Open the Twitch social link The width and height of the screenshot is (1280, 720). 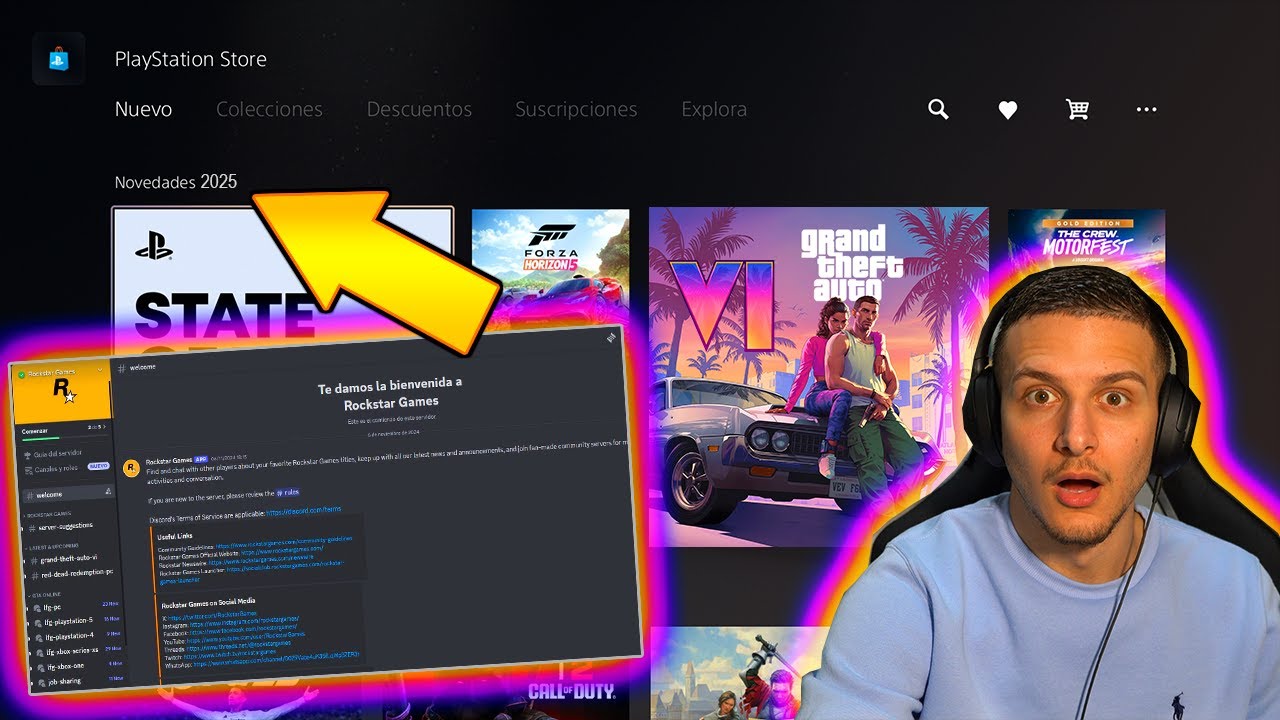(x=230, y=654)
